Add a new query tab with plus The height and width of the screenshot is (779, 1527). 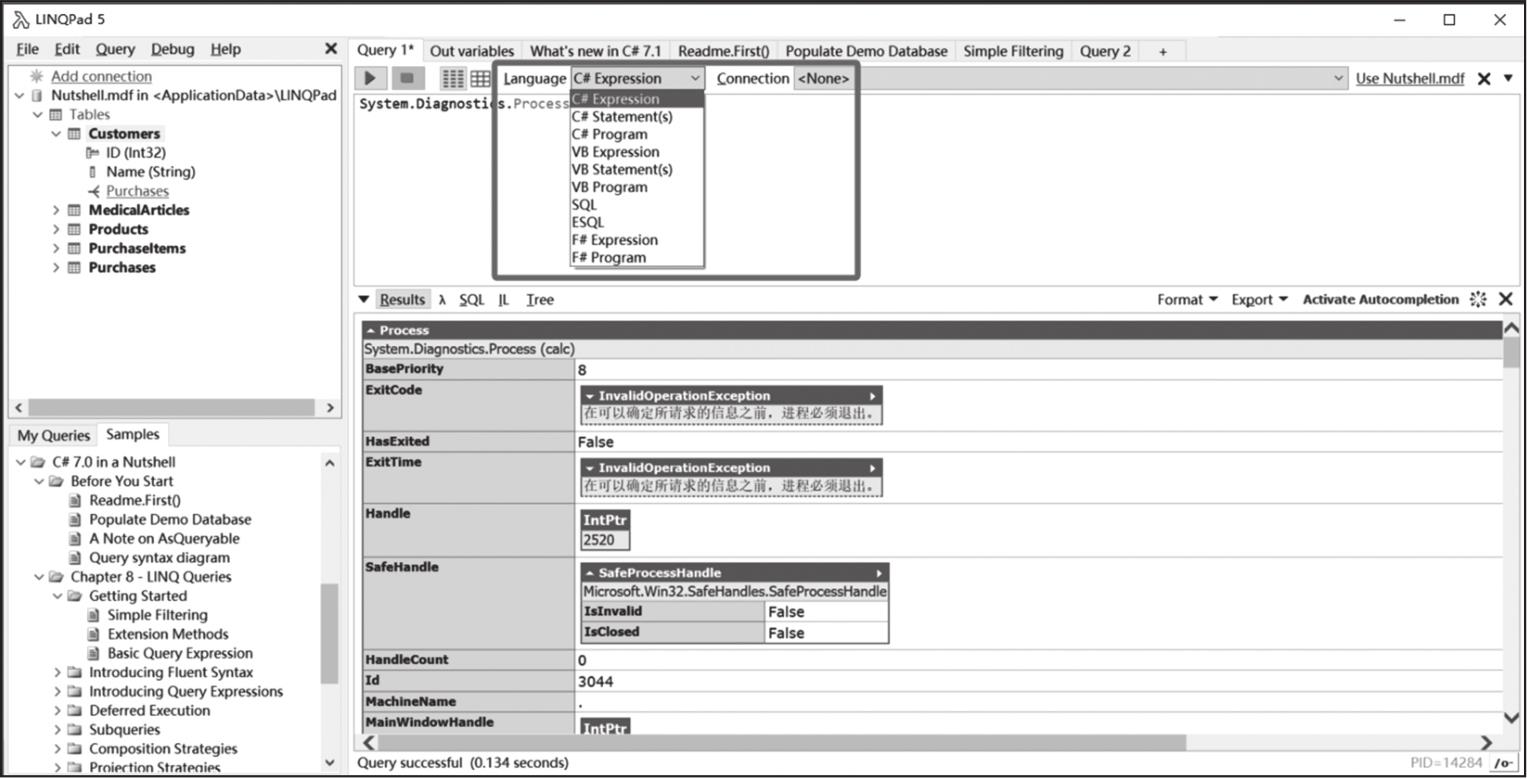[x=1162, y=51]
